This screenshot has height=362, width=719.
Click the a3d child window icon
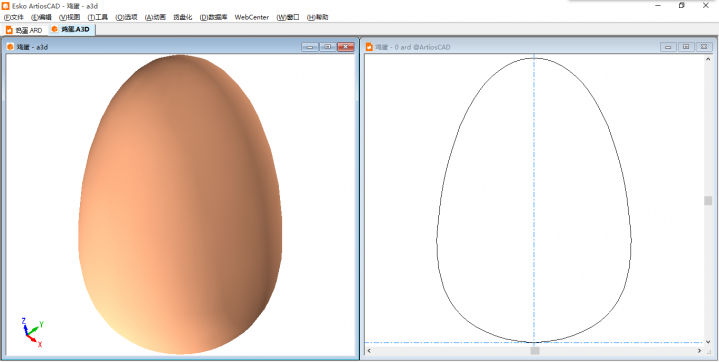(x=10, y=47)
